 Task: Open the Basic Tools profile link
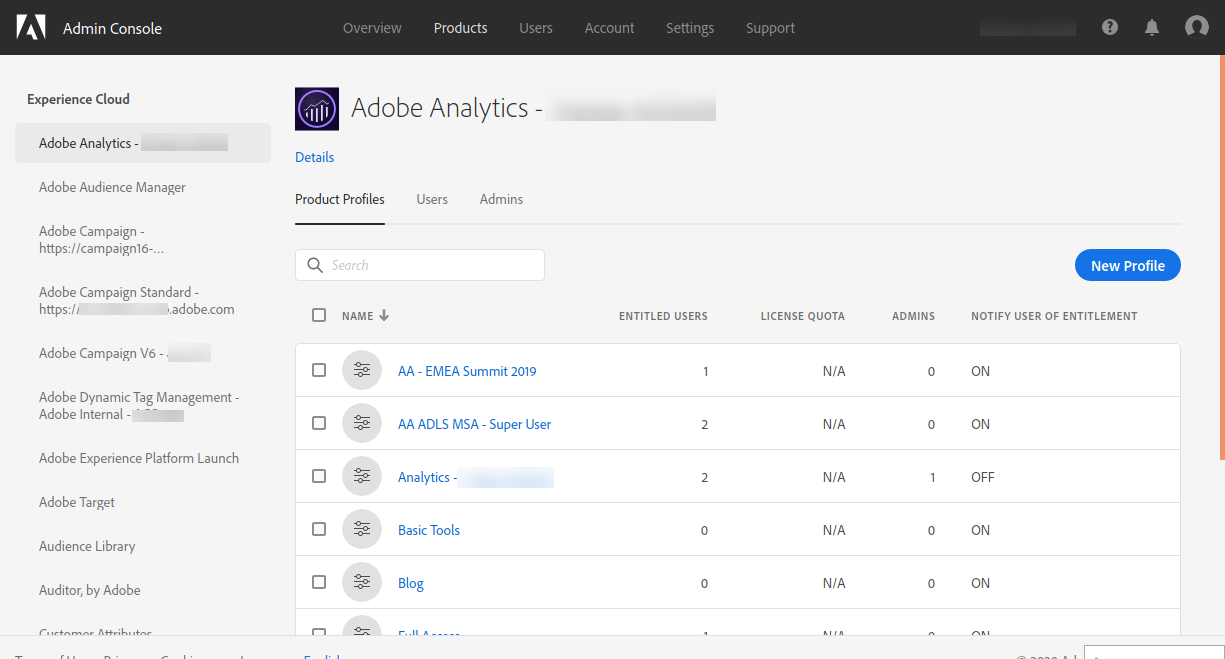(x=429, y=530)
